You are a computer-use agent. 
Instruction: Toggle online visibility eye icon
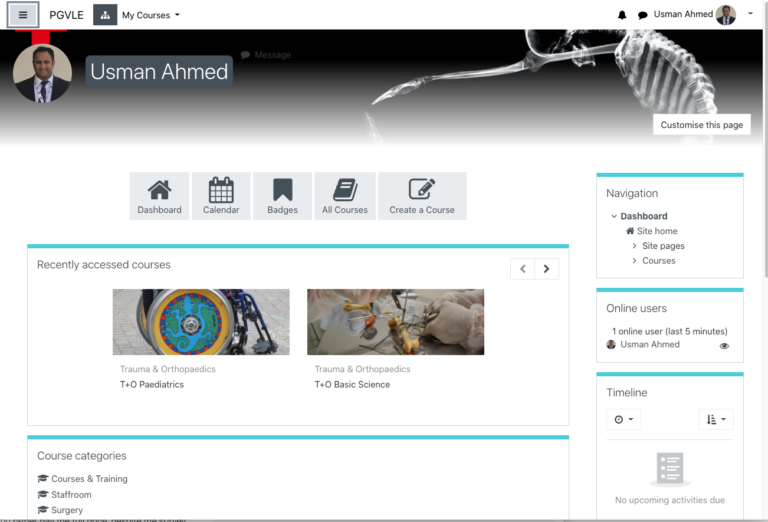pos(724,346)
